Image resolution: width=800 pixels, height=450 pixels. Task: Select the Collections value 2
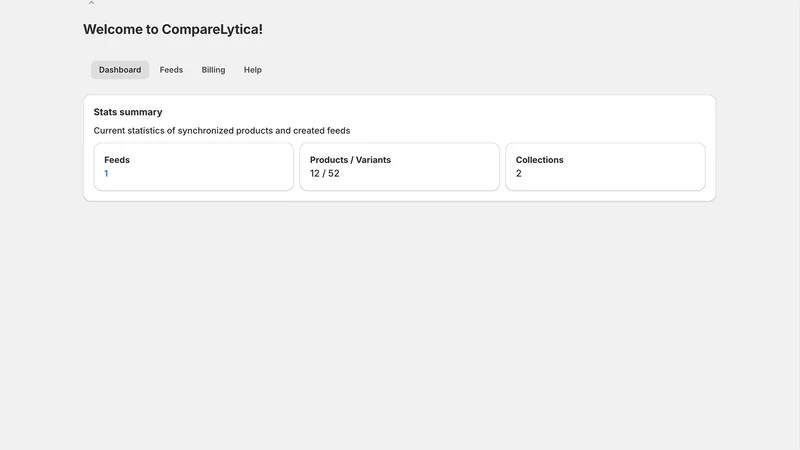pos(518,173)
